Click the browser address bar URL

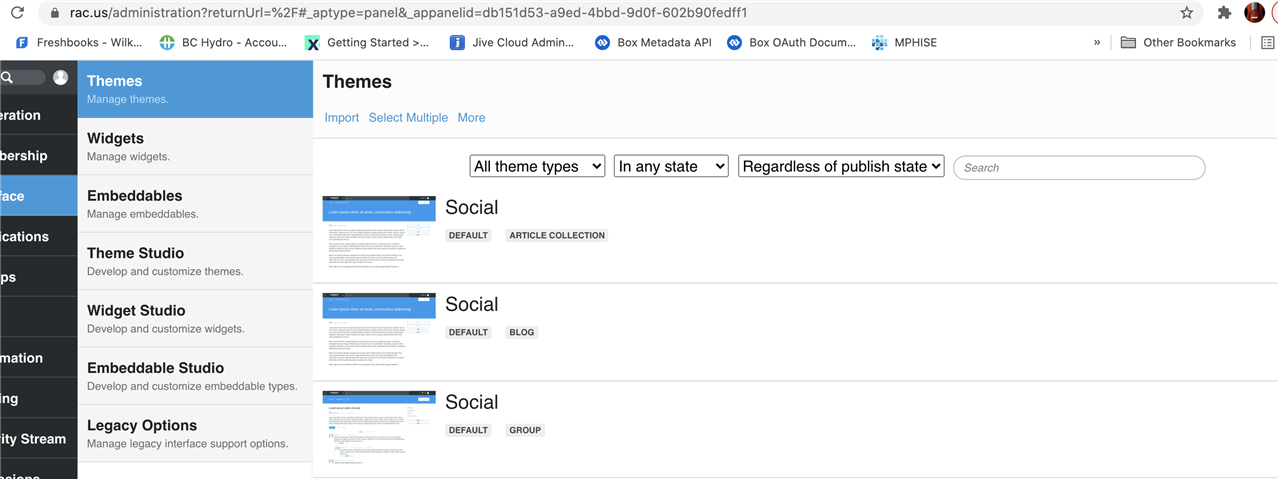[408, 13]
